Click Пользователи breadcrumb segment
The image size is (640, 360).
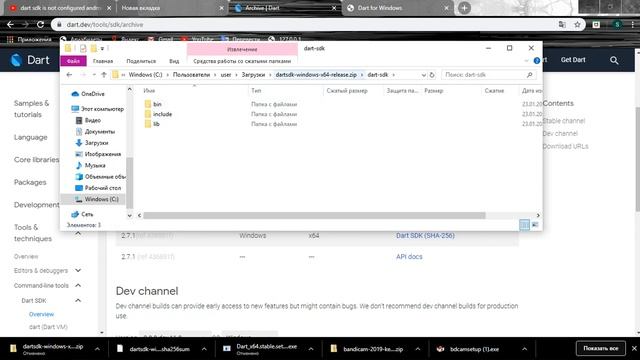pos(191,75)
